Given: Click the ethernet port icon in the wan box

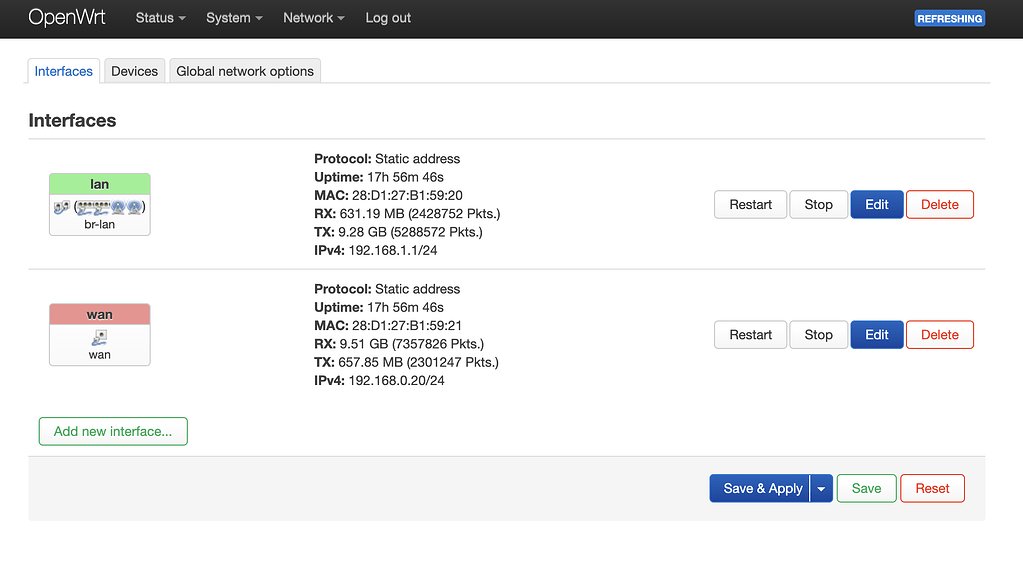Looking at the screenshot, I should pyautogui.click(x=99, y=335).
